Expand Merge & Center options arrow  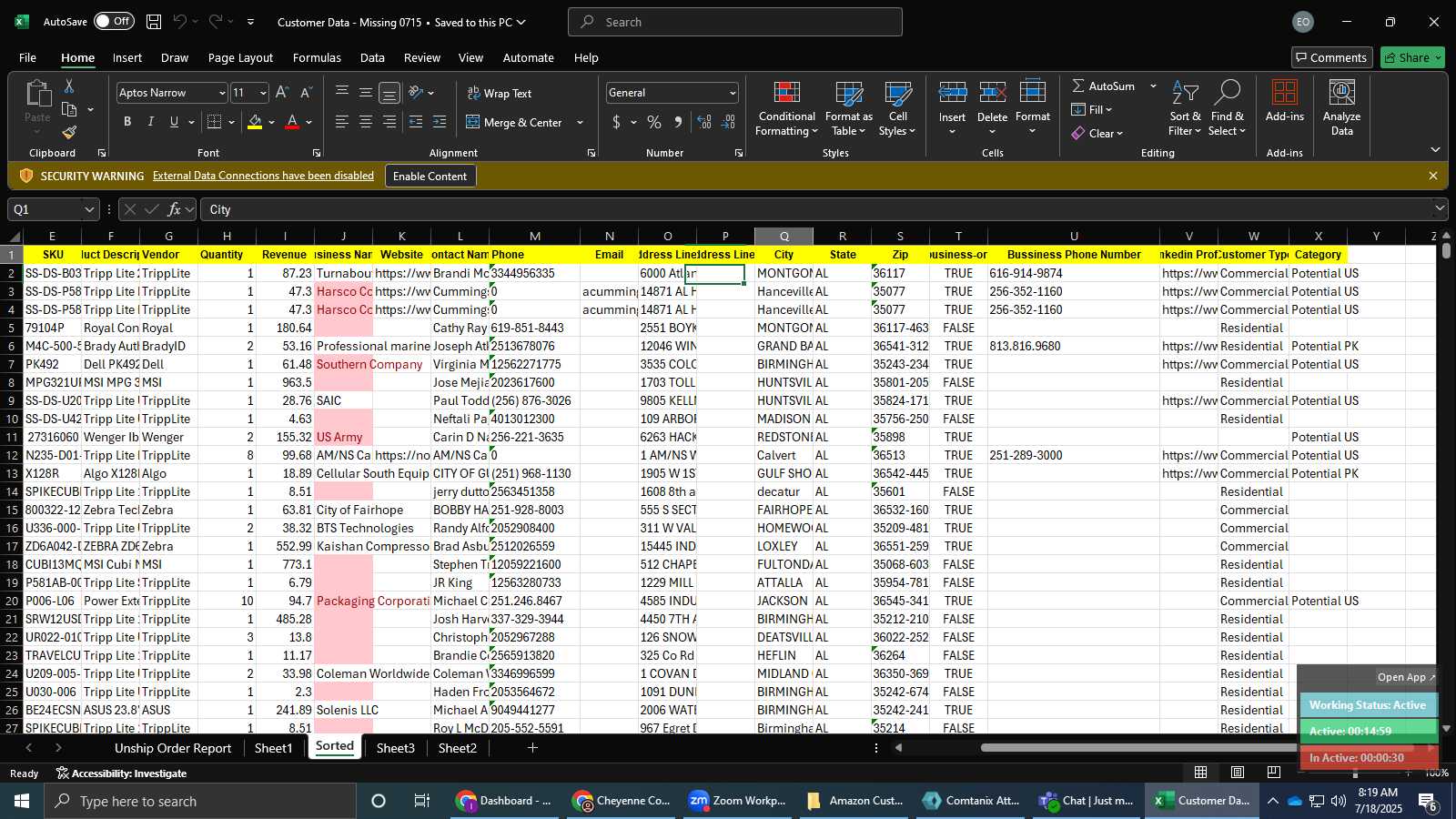[580, 122]
